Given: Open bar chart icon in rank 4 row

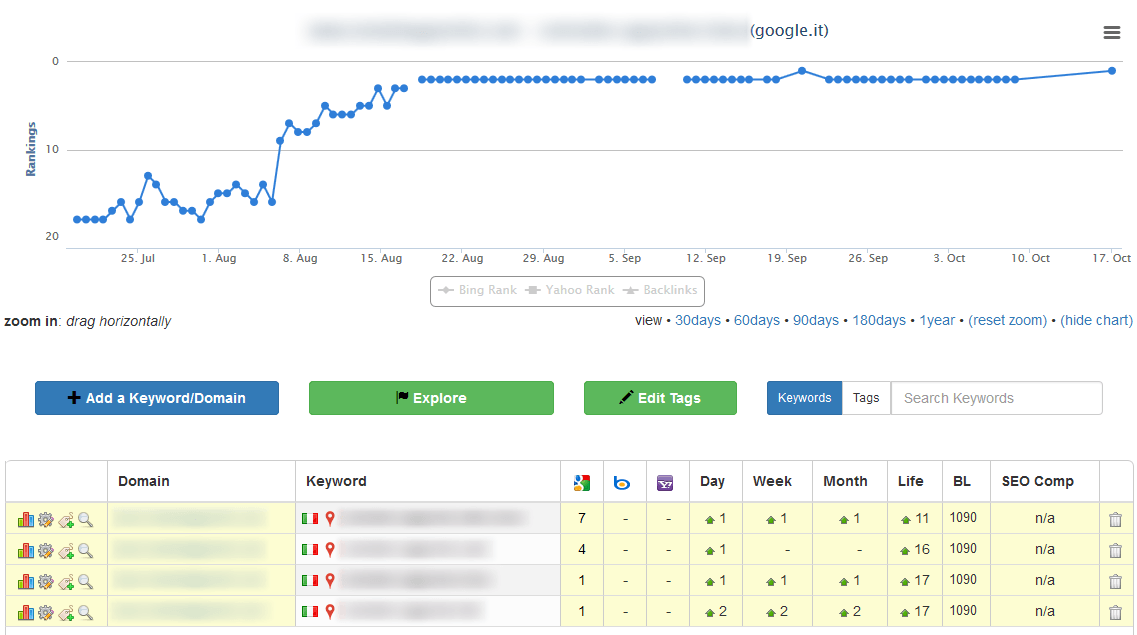Looking at the screenshot, I should pos(25,550).
